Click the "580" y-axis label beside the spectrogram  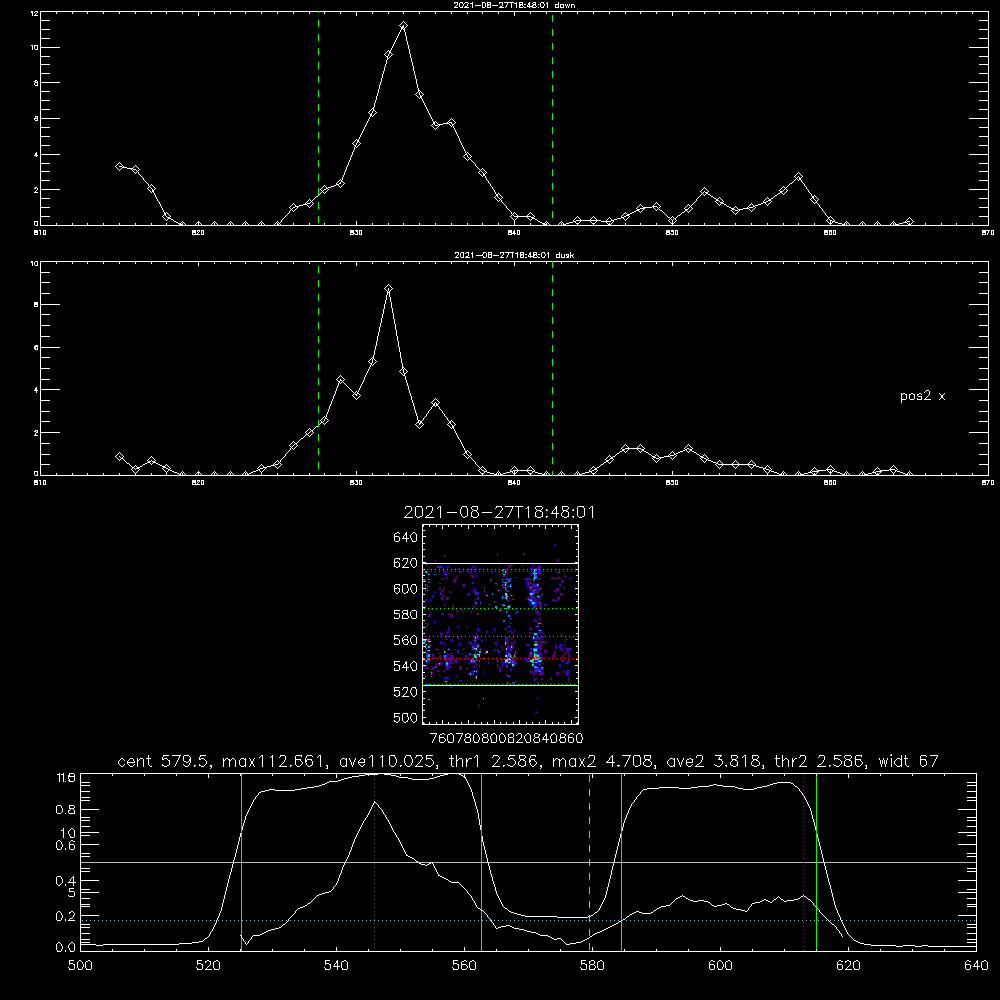(405, 615)
